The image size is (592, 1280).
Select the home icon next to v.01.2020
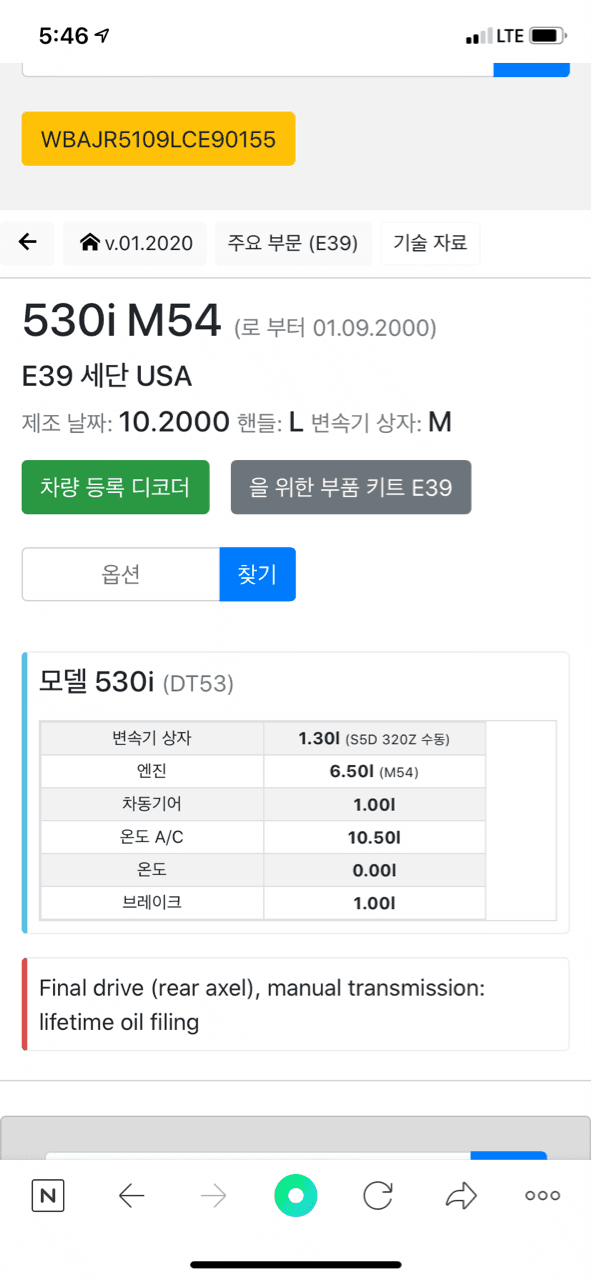(88, 243)
